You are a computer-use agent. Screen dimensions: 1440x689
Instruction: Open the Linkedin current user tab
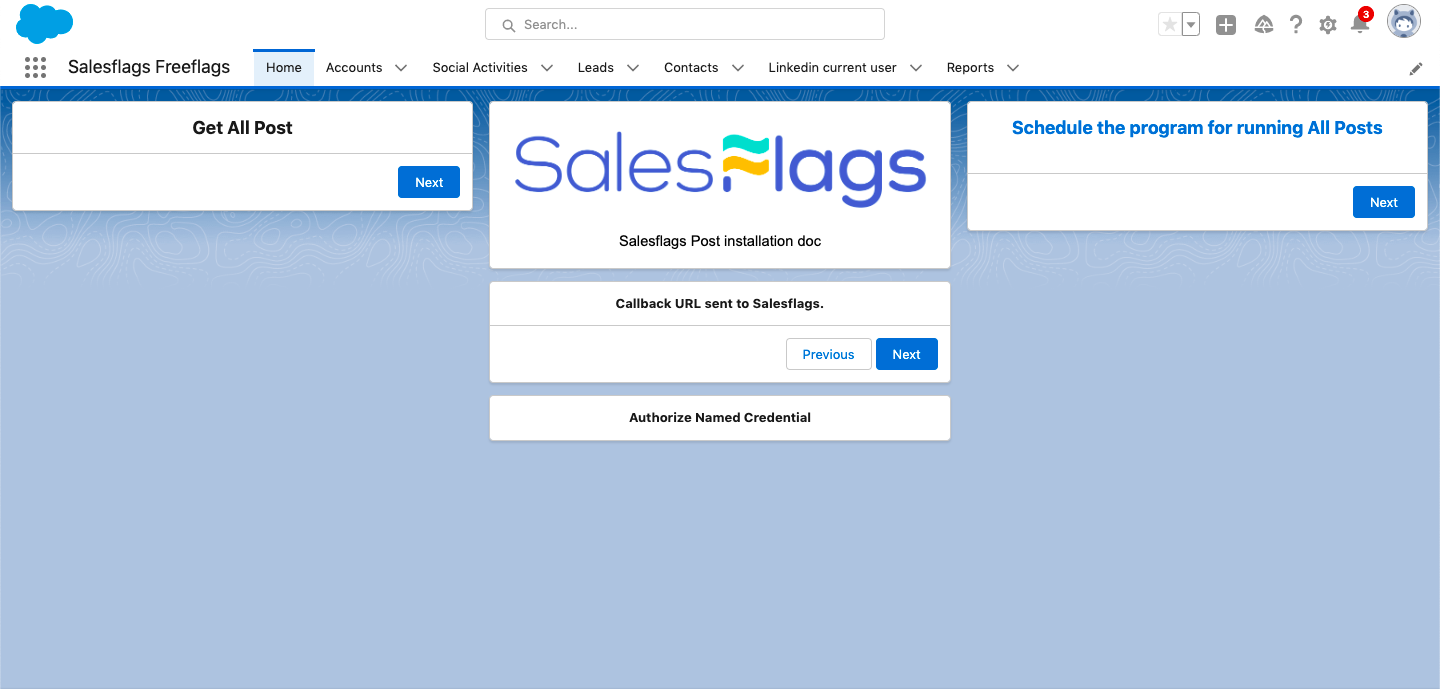pos(832,68)
